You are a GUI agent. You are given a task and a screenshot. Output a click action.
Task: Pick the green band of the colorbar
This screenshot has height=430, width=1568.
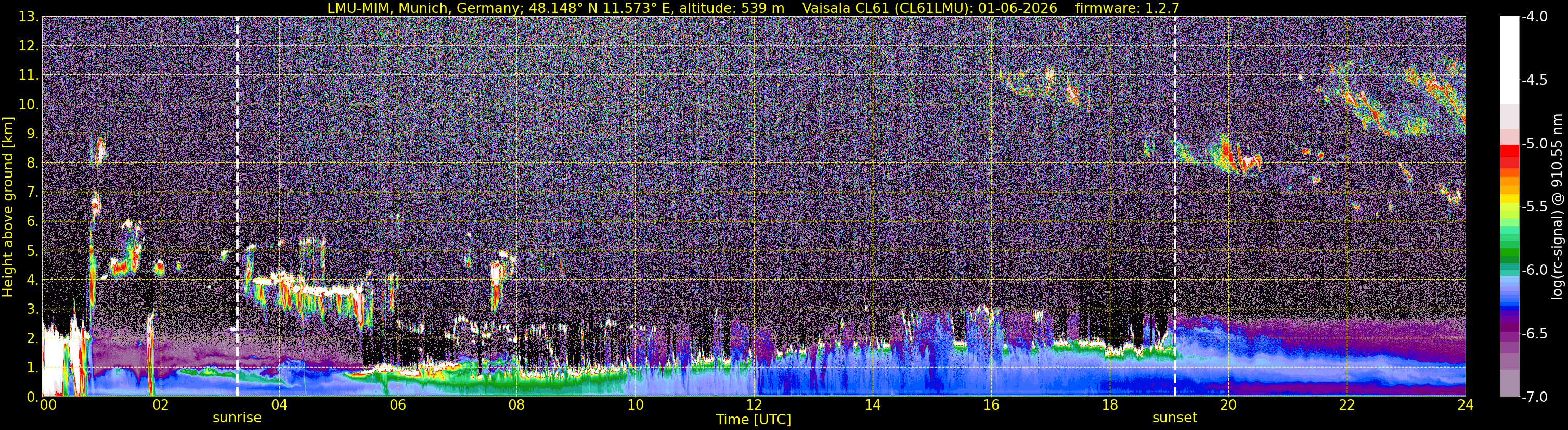pos(1509,253)
